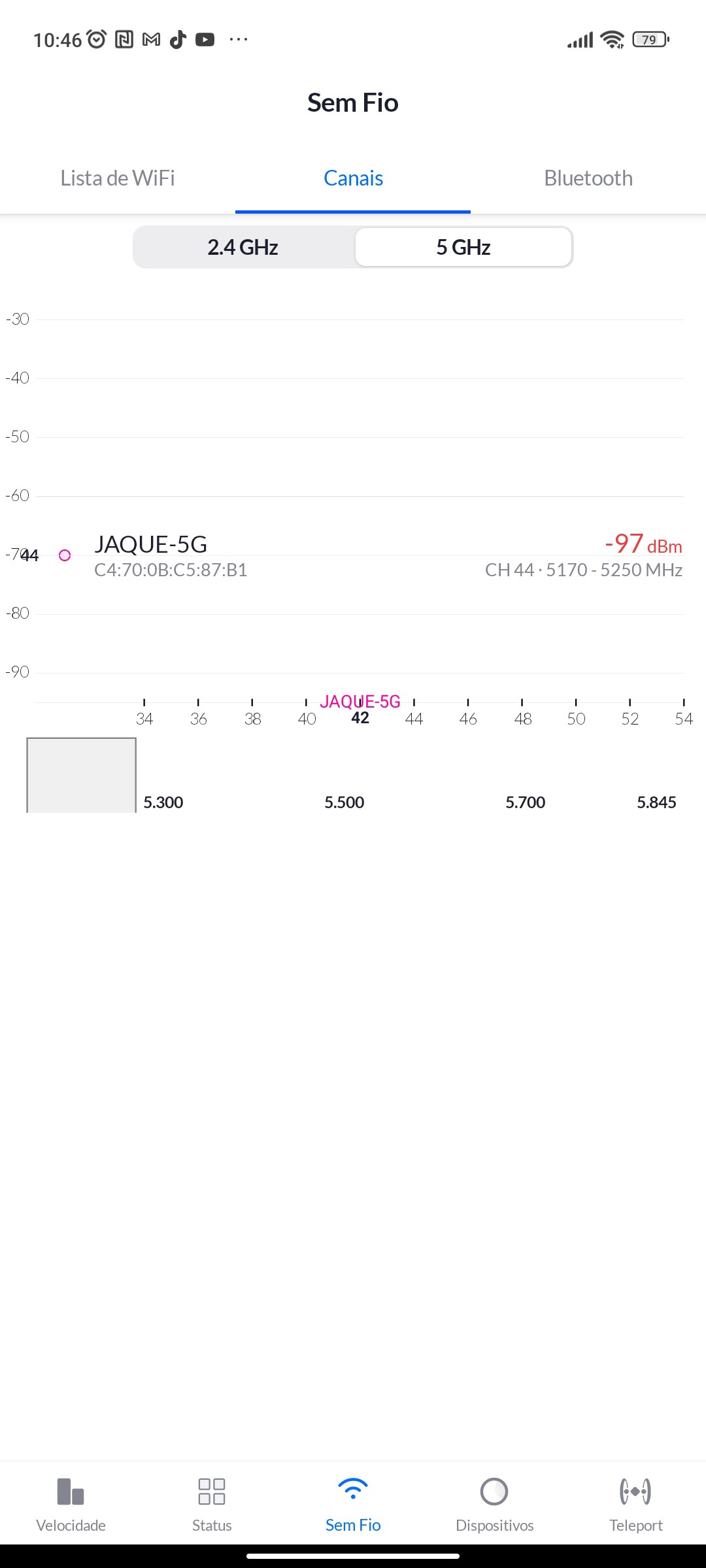Select the Canais tab
The height and width of the screenshot is (1568, 706).
tap(353, 178)
